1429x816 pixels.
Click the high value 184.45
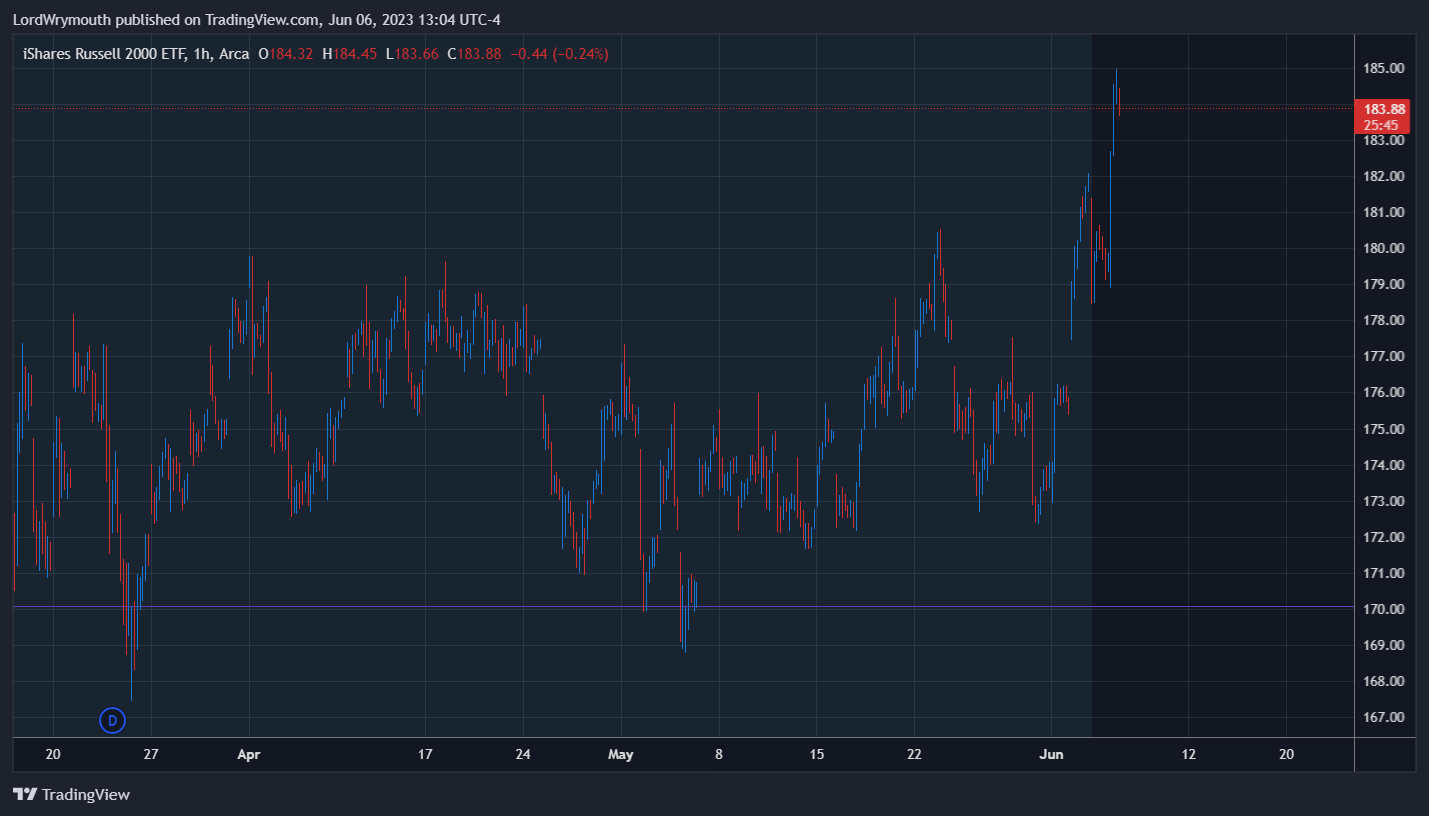coord(355,54)
